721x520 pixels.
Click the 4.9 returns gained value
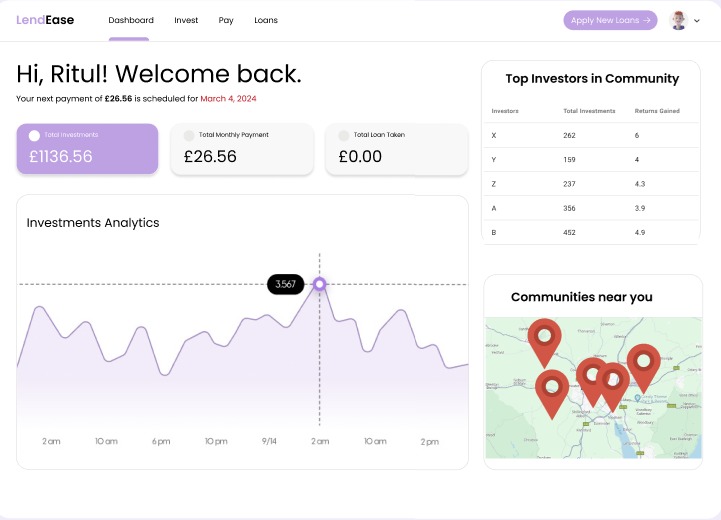(640, 233)
